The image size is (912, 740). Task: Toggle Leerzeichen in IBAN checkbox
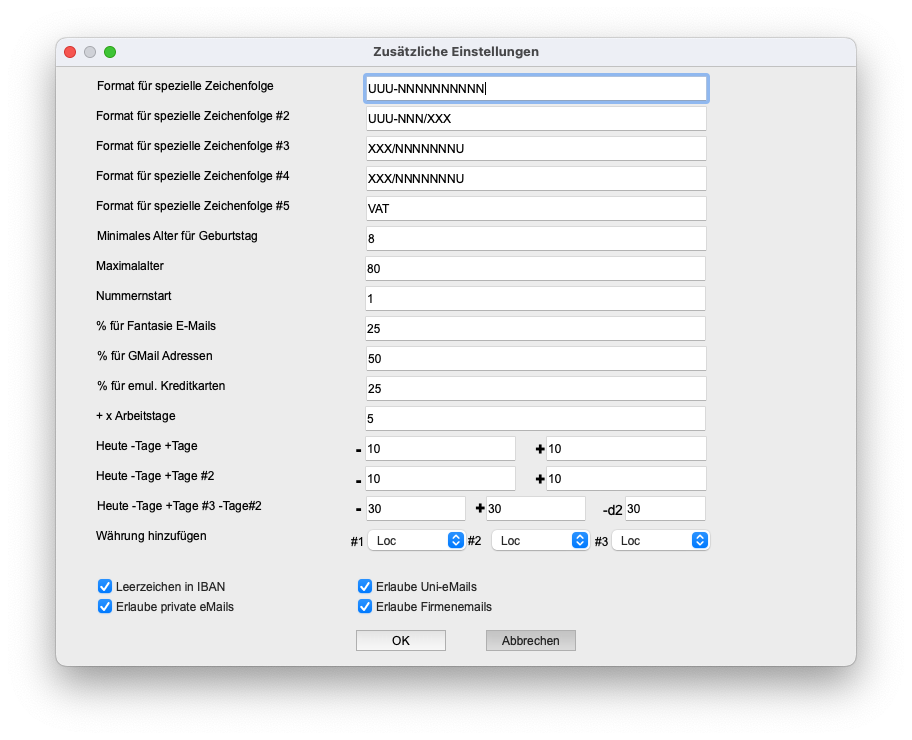(x=105, y=586)
